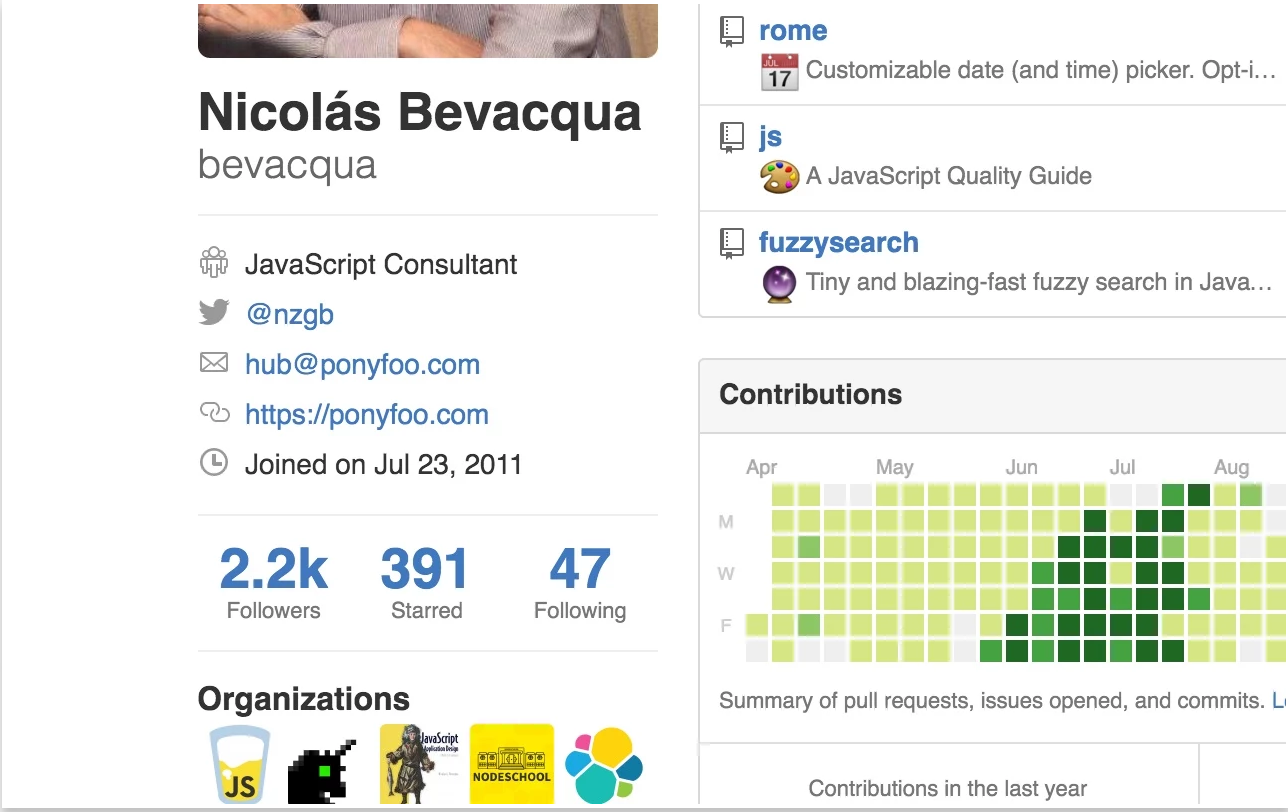This screenshot has width=1288, height=812.
Task: Click the clock icon beside the join date
Action: [214, 463]
